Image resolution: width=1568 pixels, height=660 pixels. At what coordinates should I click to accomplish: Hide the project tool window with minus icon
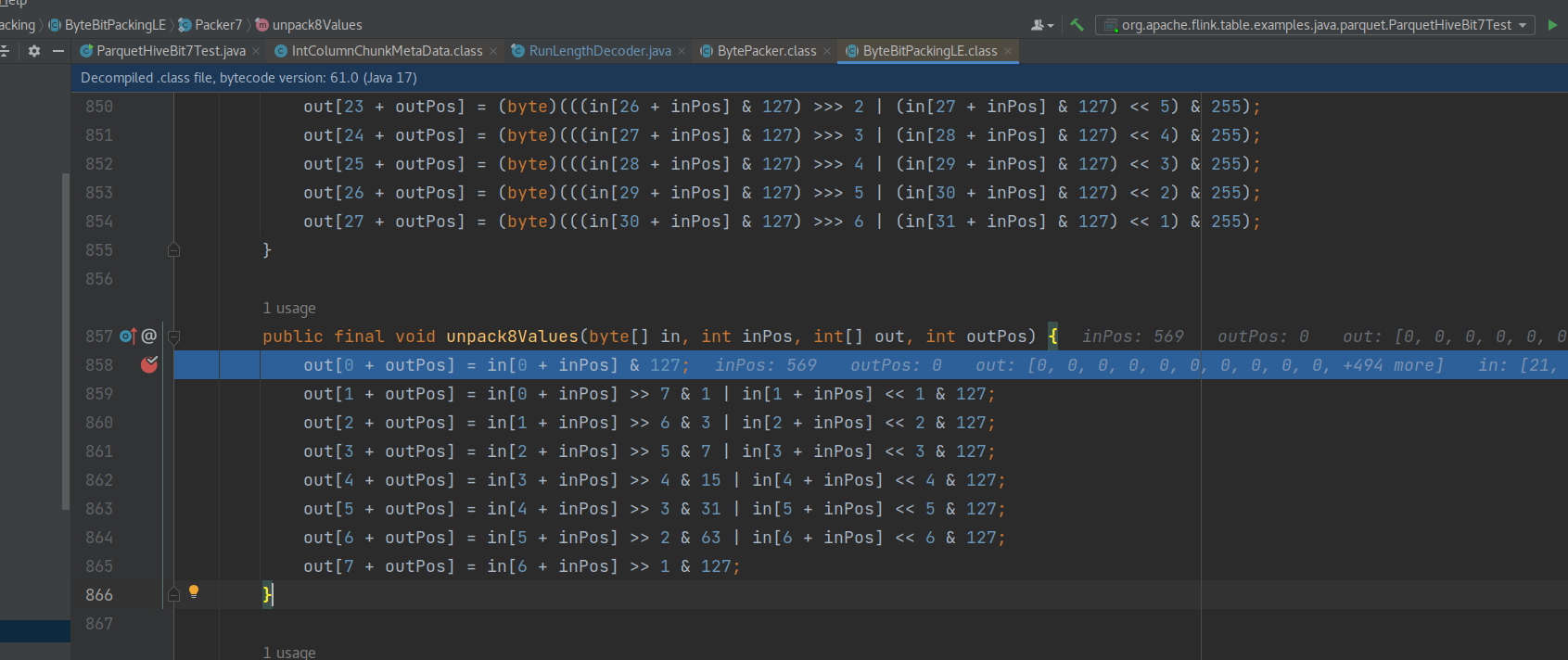click(58, 51)
